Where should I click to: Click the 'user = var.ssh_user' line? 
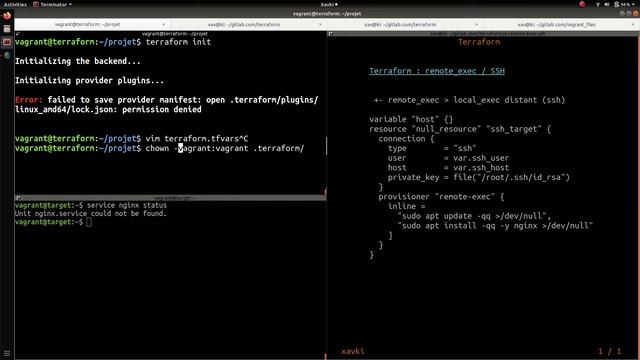pos(448,158)
